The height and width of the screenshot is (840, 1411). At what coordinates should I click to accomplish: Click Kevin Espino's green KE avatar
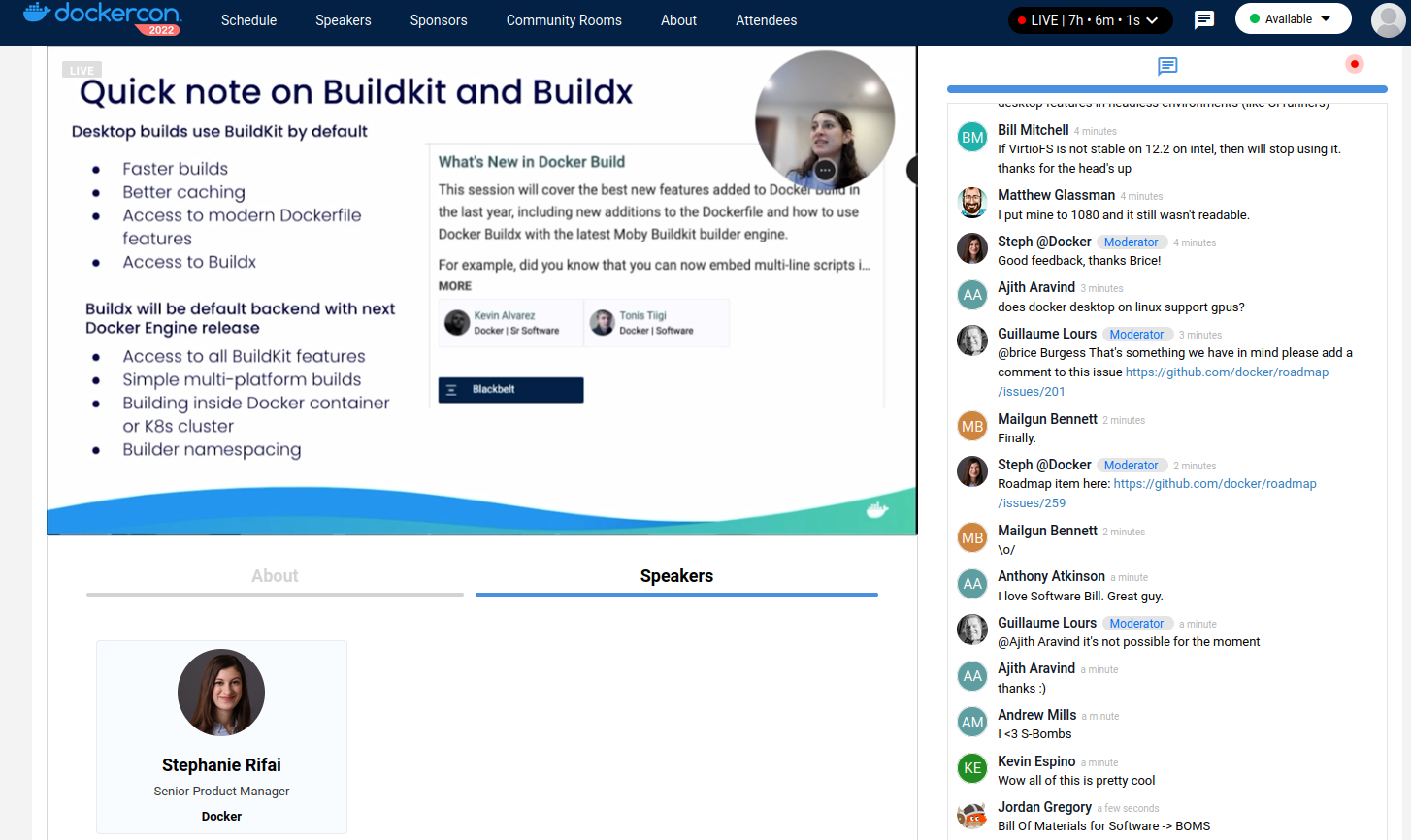(x=972, y=768)
